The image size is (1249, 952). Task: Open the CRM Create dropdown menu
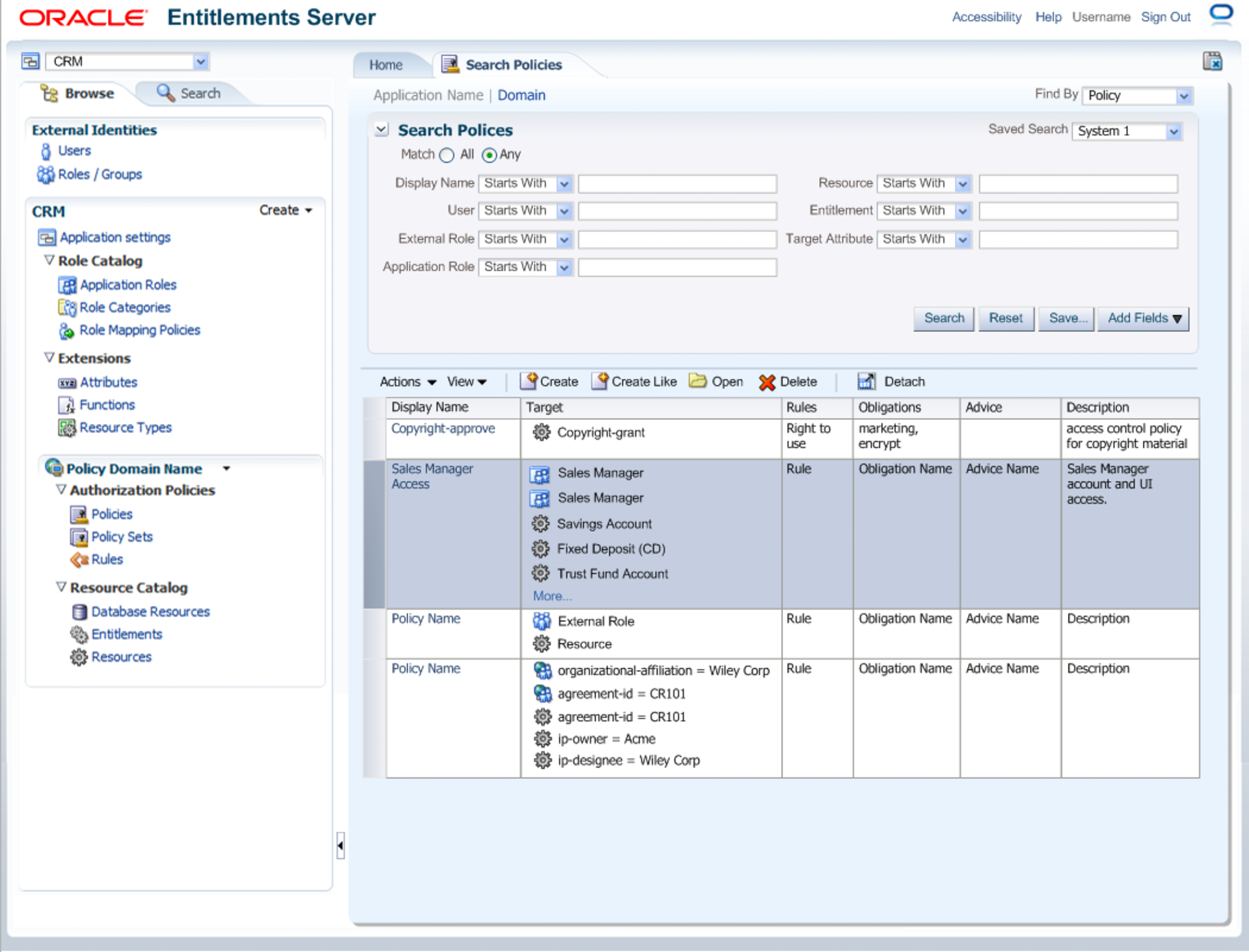click(x=286, y=210)
